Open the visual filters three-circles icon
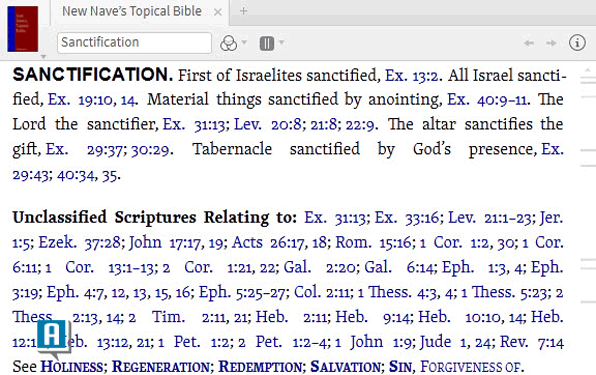 tap(228, 43)
